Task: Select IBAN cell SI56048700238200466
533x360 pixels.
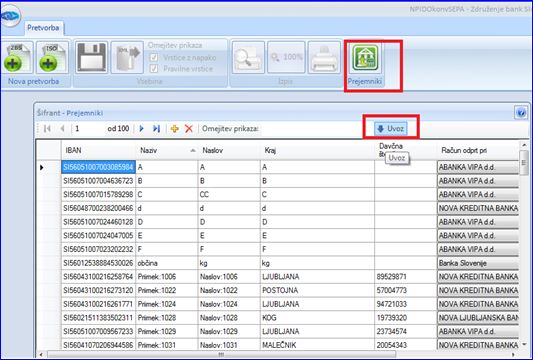Action: (x=98, y=208)
